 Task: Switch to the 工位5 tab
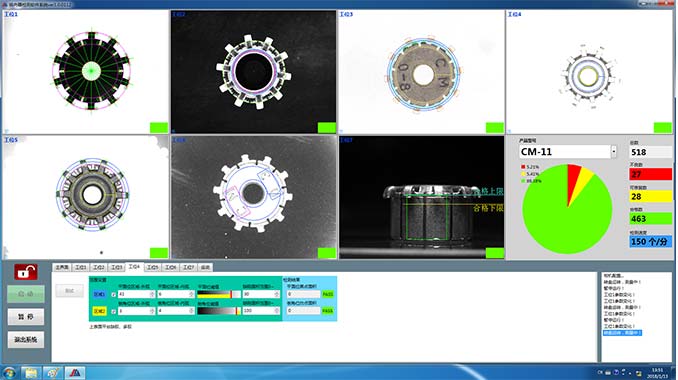coord(152,268)
